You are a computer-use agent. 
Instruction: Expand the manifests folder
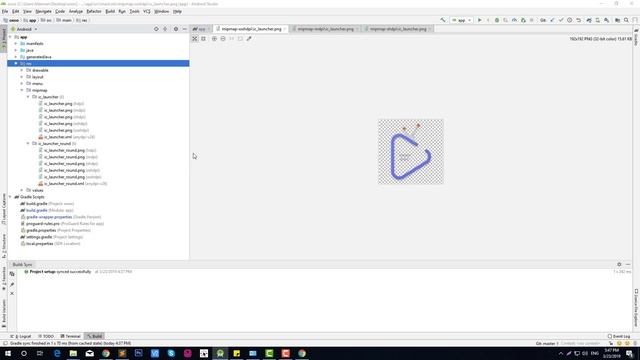tap(16, 43)
